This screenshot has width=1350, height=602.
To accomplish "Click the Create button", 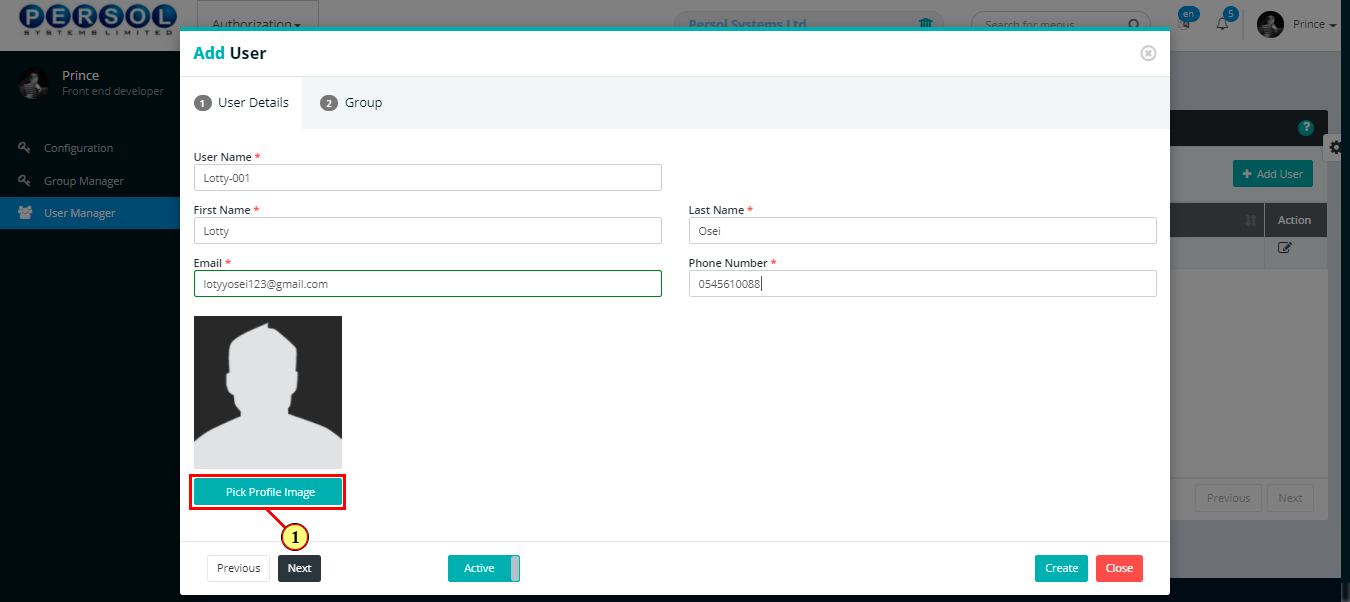I will point(1061,568).
